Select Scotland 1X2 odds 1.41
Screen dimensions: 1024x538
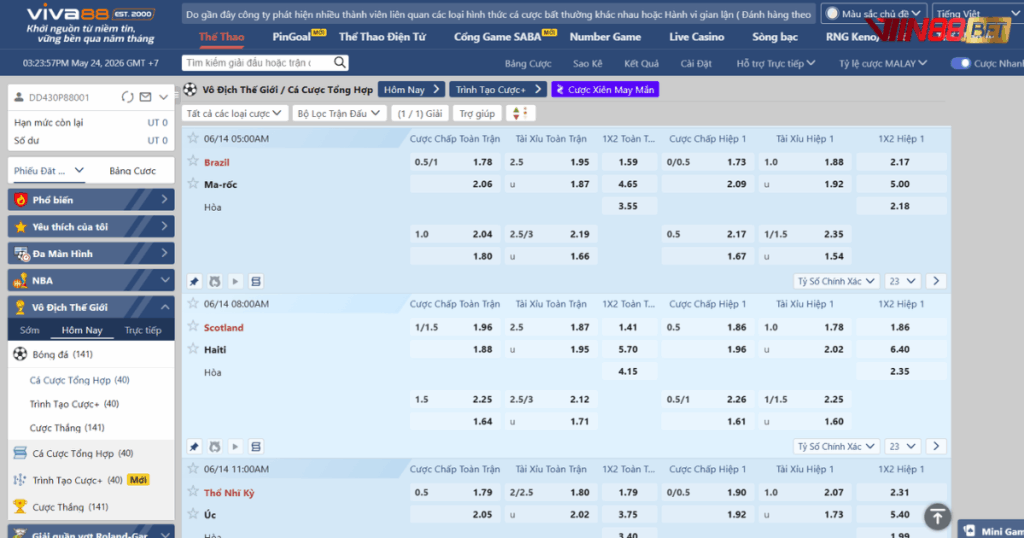click(x=628, y=327)
